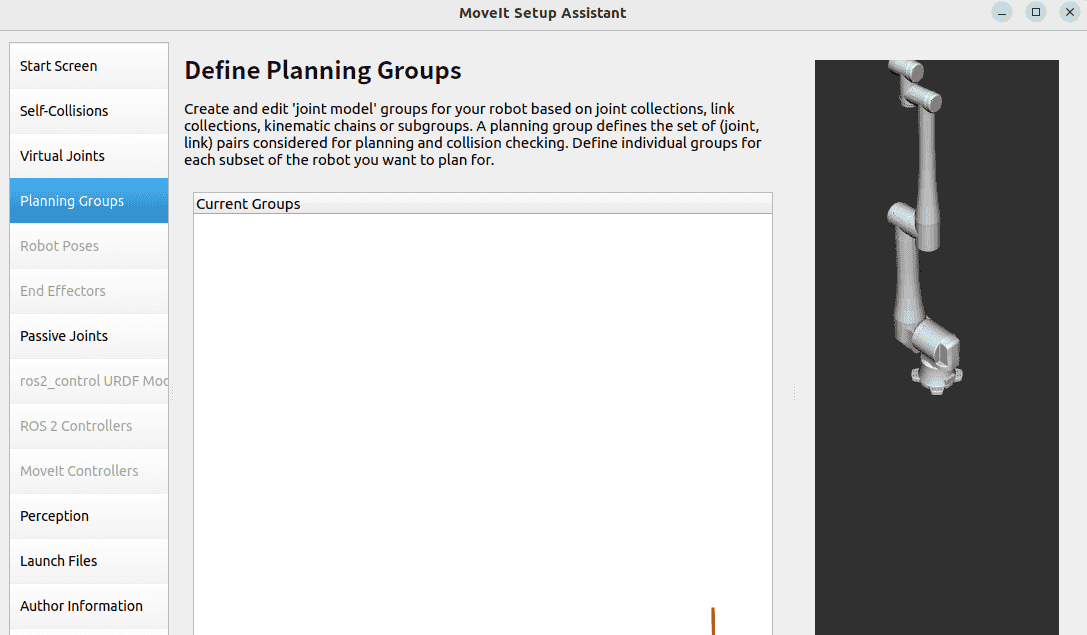Go to the Perception step
The height and width of the screenshot is (635, 1087).
(89, 516)
